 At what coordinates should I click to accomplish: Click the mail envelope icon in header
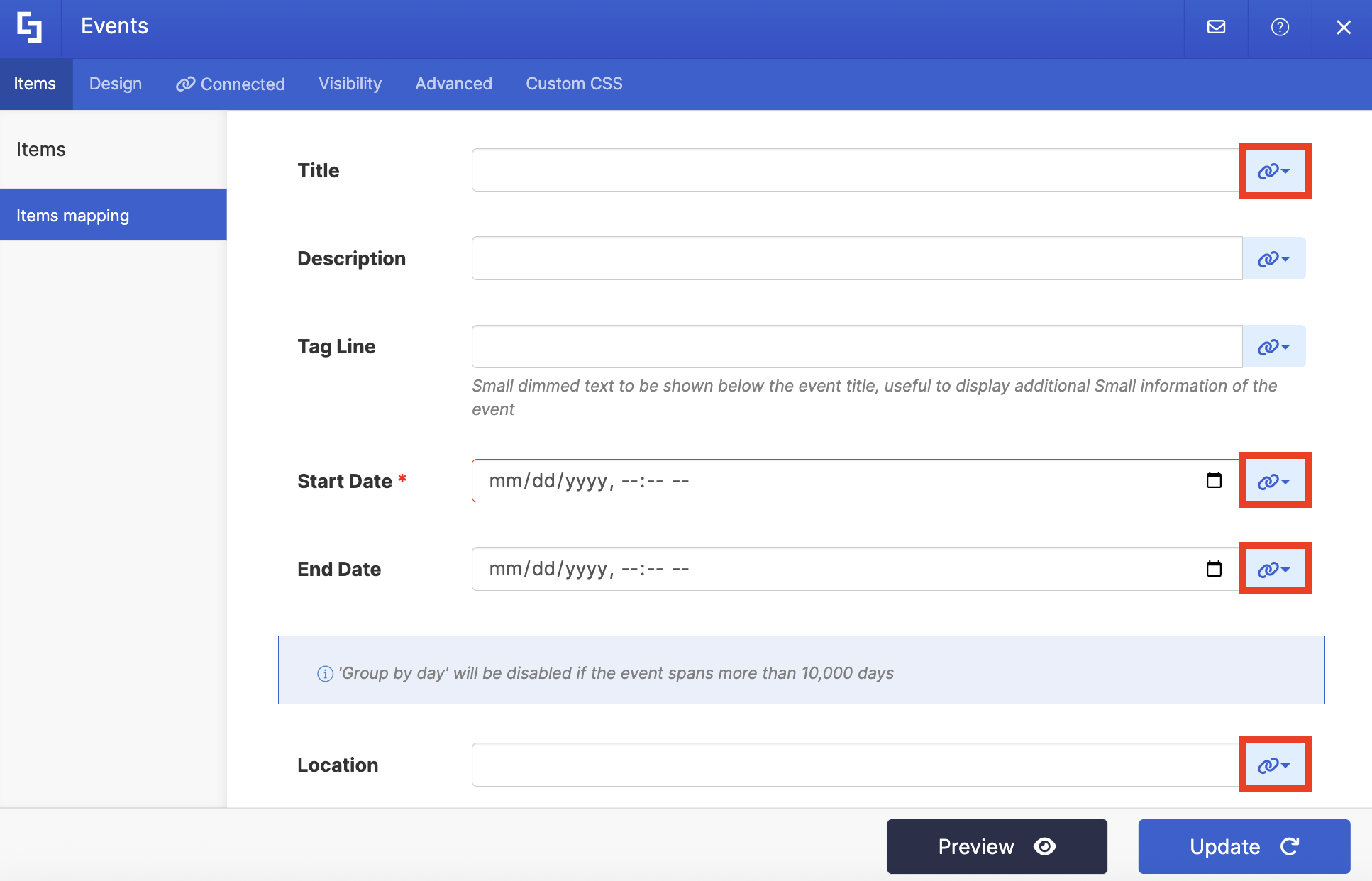[1216, 27]
